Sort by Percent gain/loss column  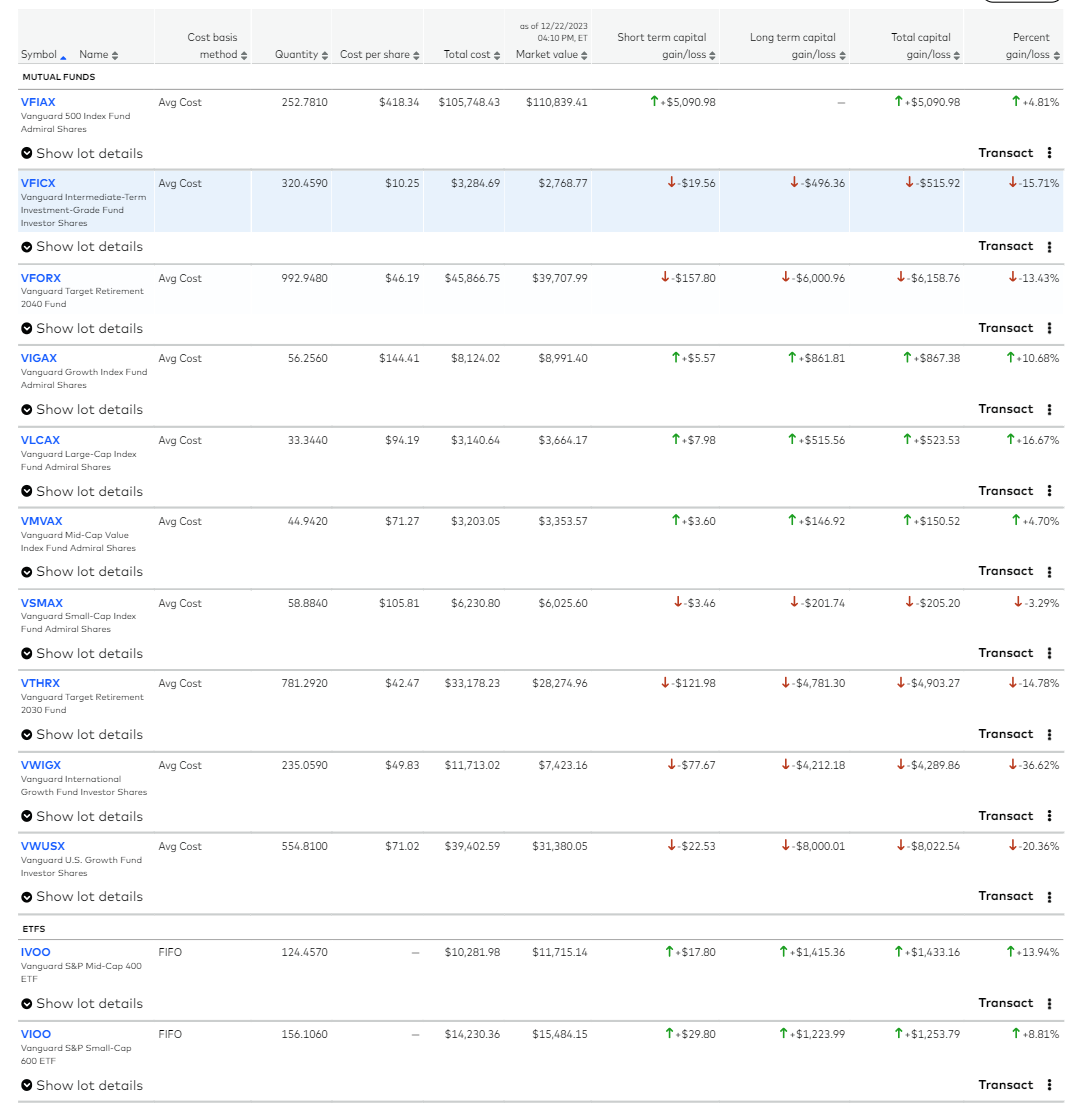click(1032, 46)
